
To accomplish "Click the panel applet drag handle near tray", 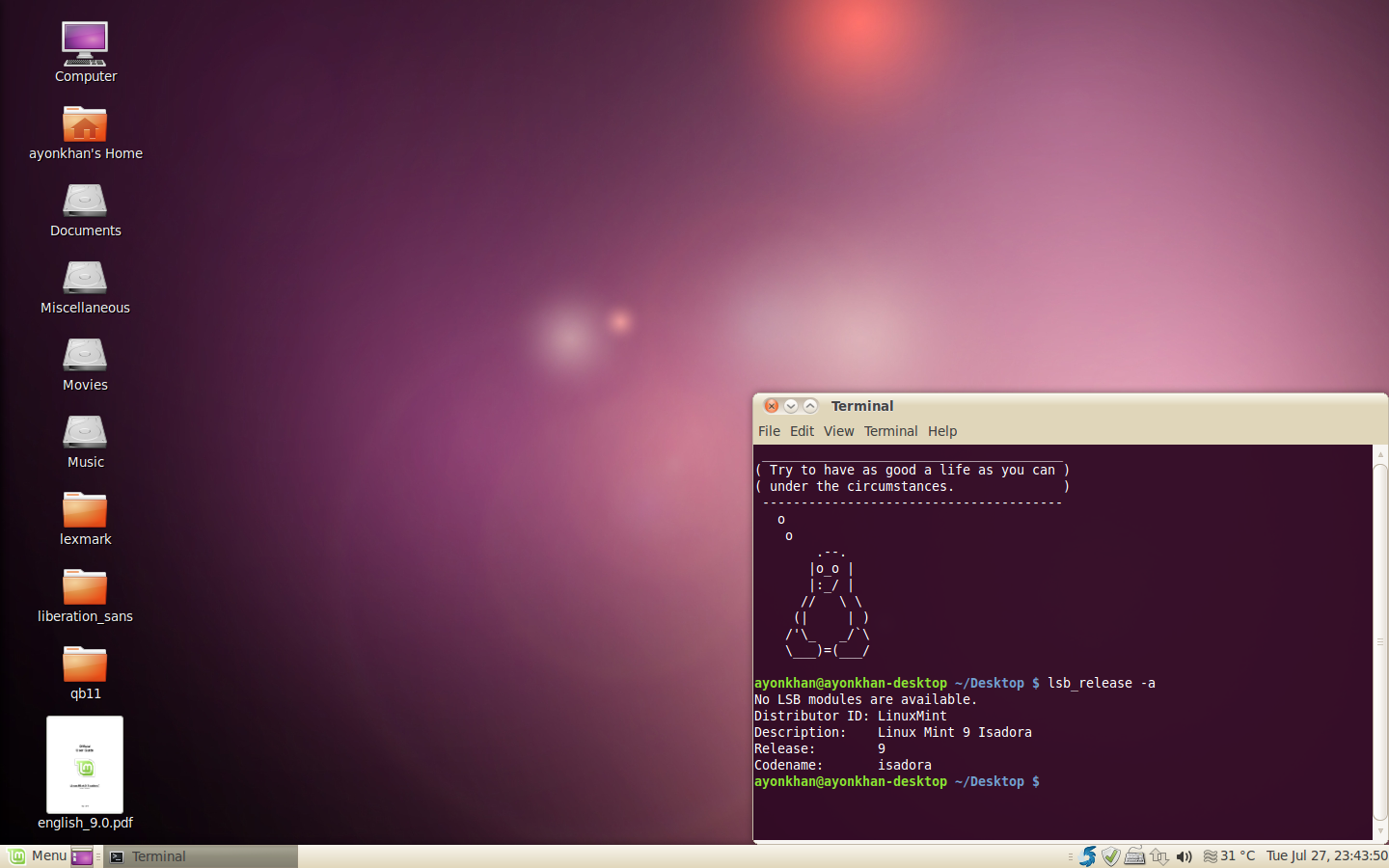I will [x=1070, y=856].
